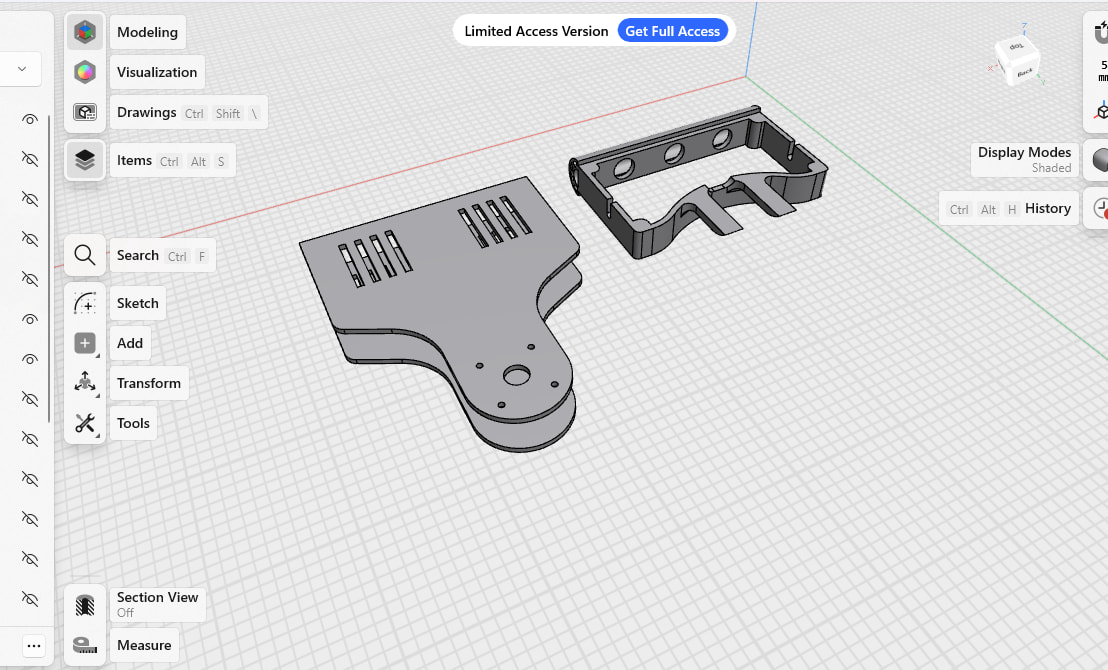
Task: Open the three-dot more options button
Action: [34, 645]
